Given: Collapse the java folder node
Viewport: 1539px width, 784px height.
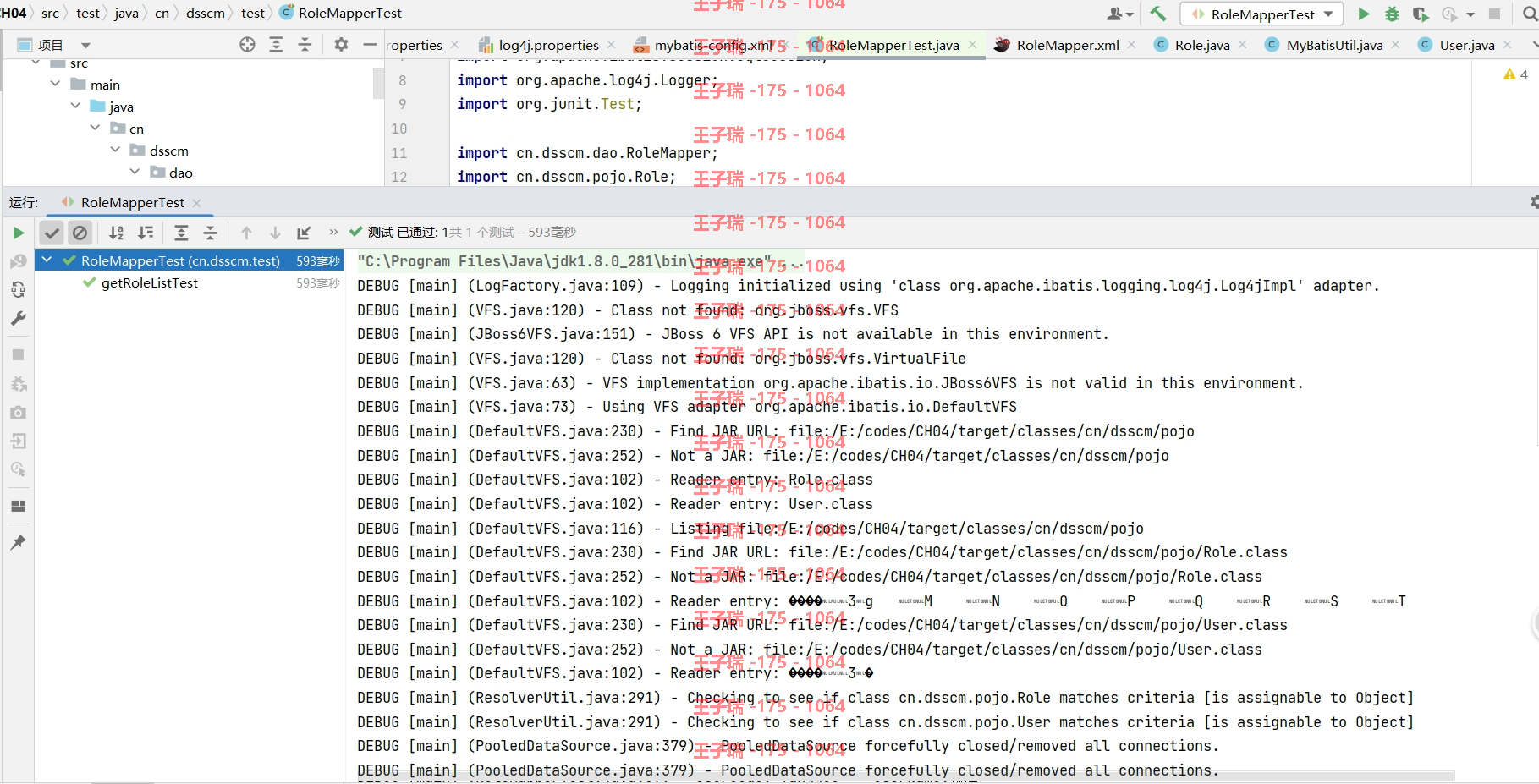Looking at the screenshot, I should coord(75,106).
